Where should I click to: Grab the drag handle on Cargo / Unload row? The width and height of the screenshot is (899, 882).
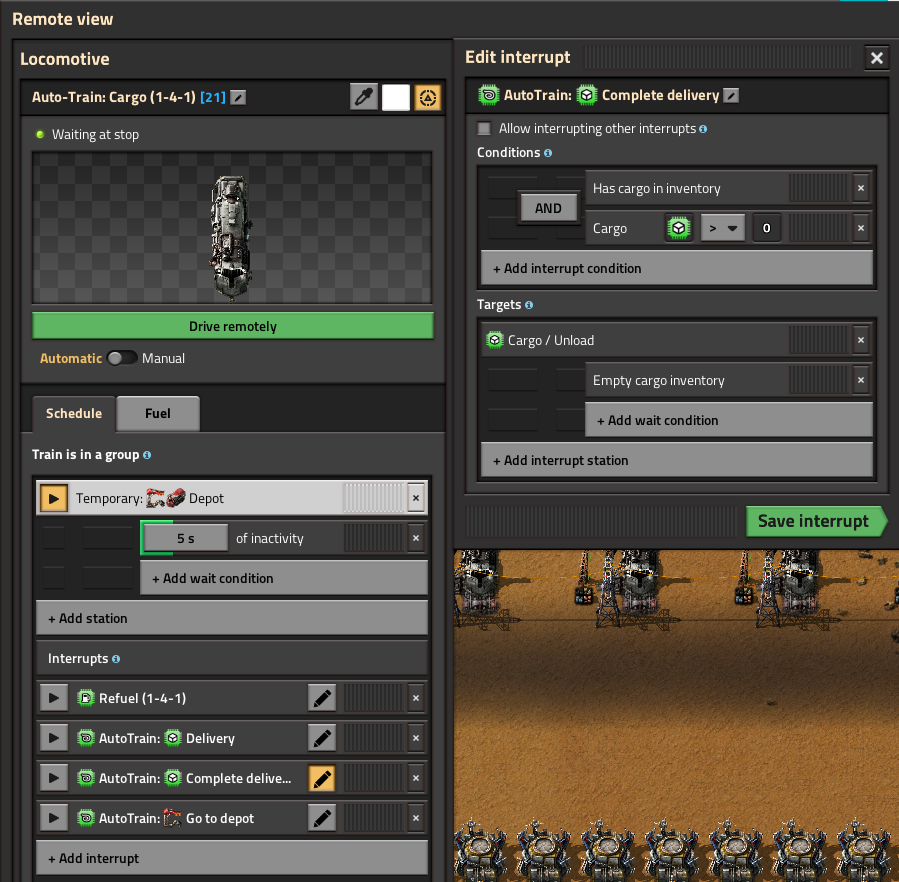pyautogui.click(x=818, y=340)
